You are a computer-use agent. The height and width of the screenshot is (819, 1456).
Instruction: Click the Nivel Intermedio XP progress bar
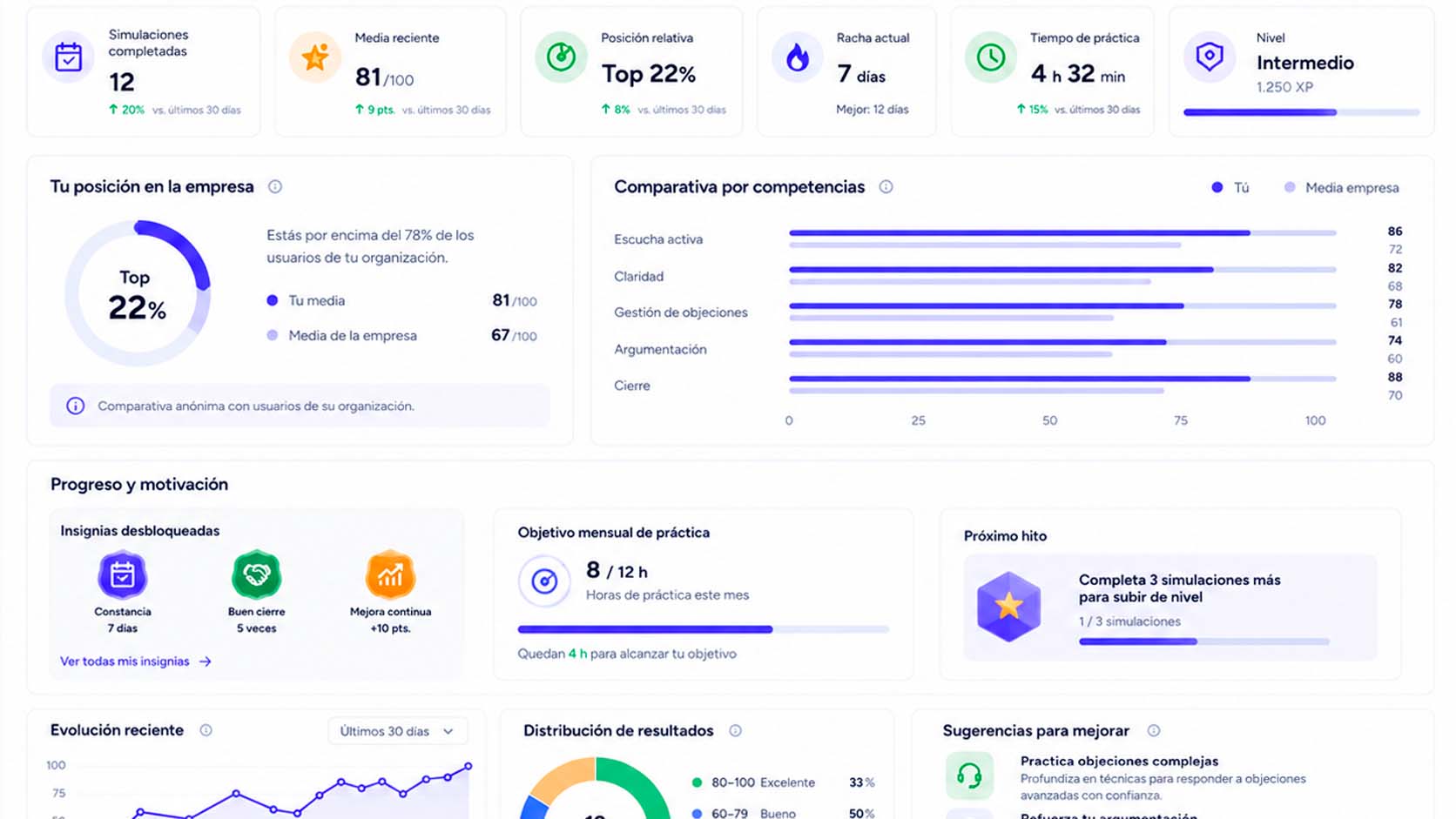(x=1302, y=112)
